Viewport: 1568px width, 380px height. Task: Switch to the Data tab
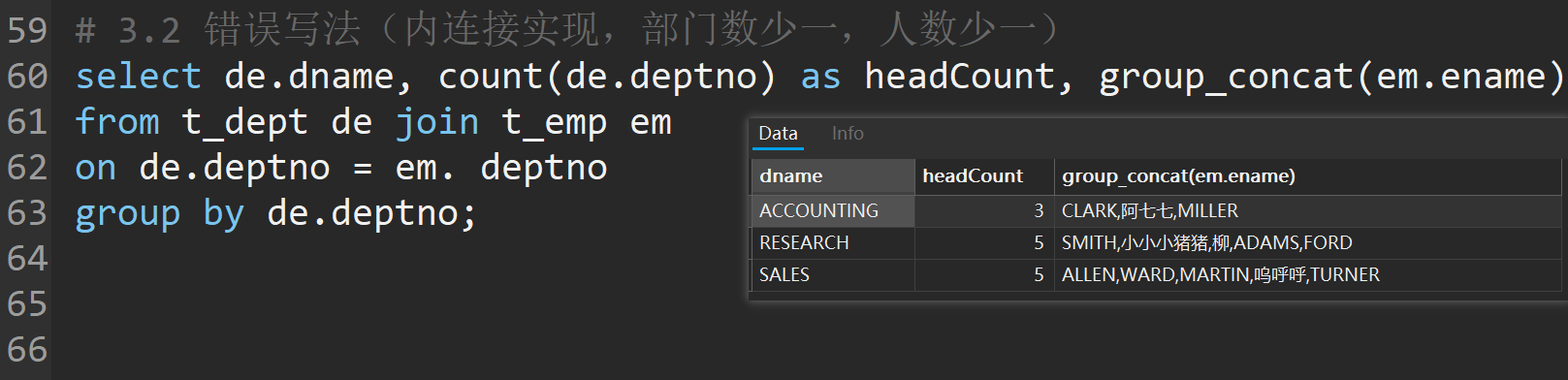point(778,134)
